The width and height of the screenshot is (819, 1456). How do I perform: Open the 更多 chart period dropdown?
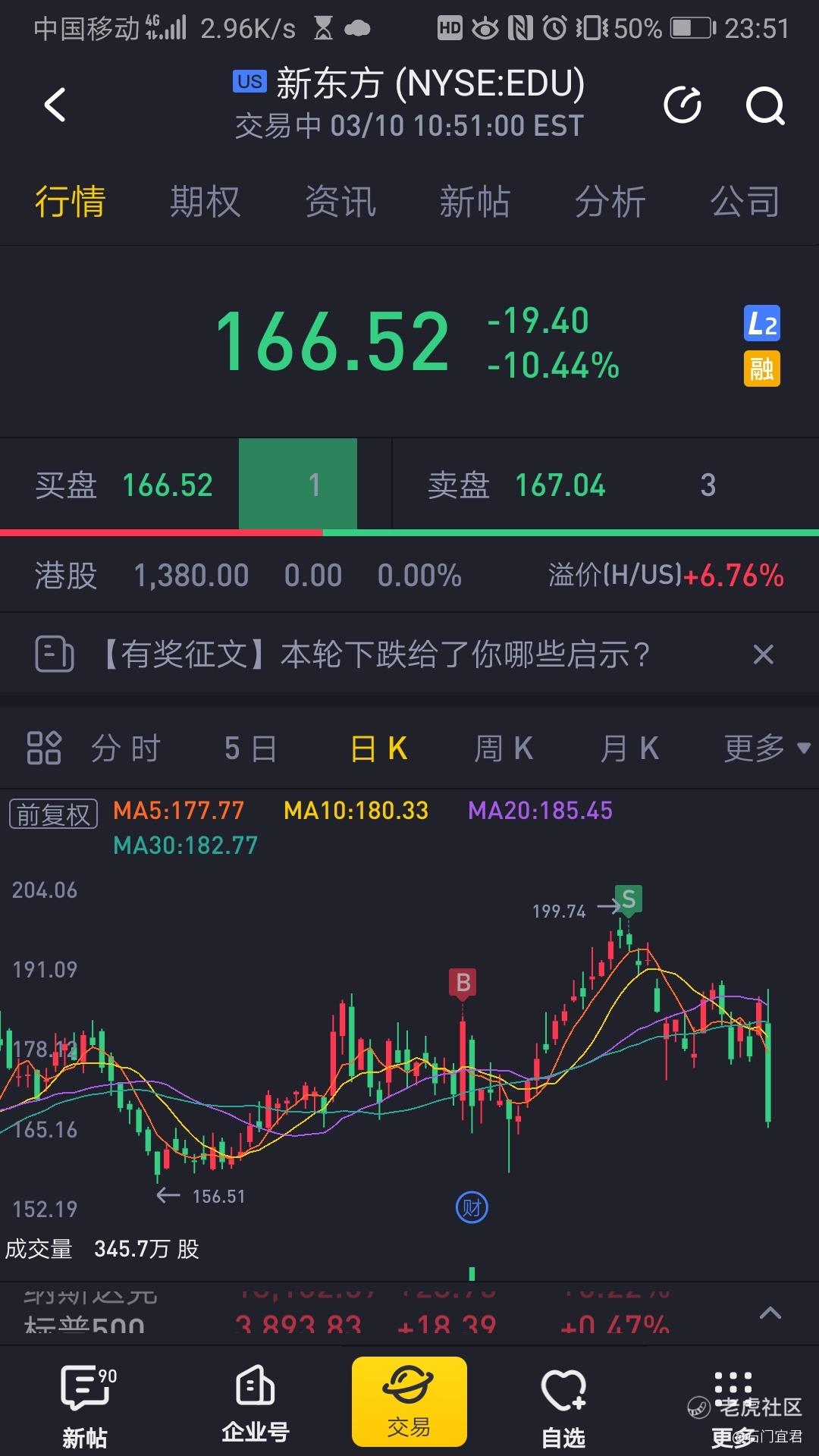pyautogui.click(x=767, y=748)
